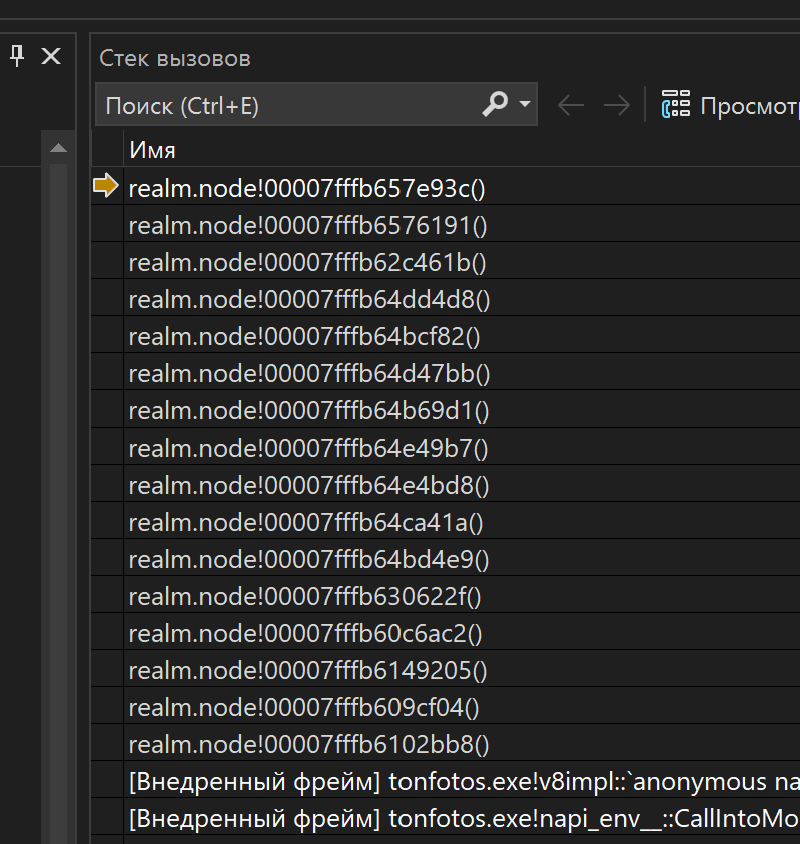The image size is (800, 844).
Task: Close the left docked panel
Action: 51,56
